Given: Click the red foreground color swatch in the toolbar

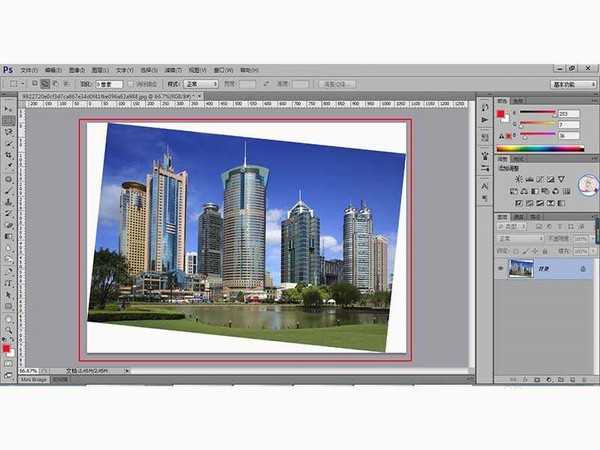Looking at the screenshot, I should click(7, 349).
